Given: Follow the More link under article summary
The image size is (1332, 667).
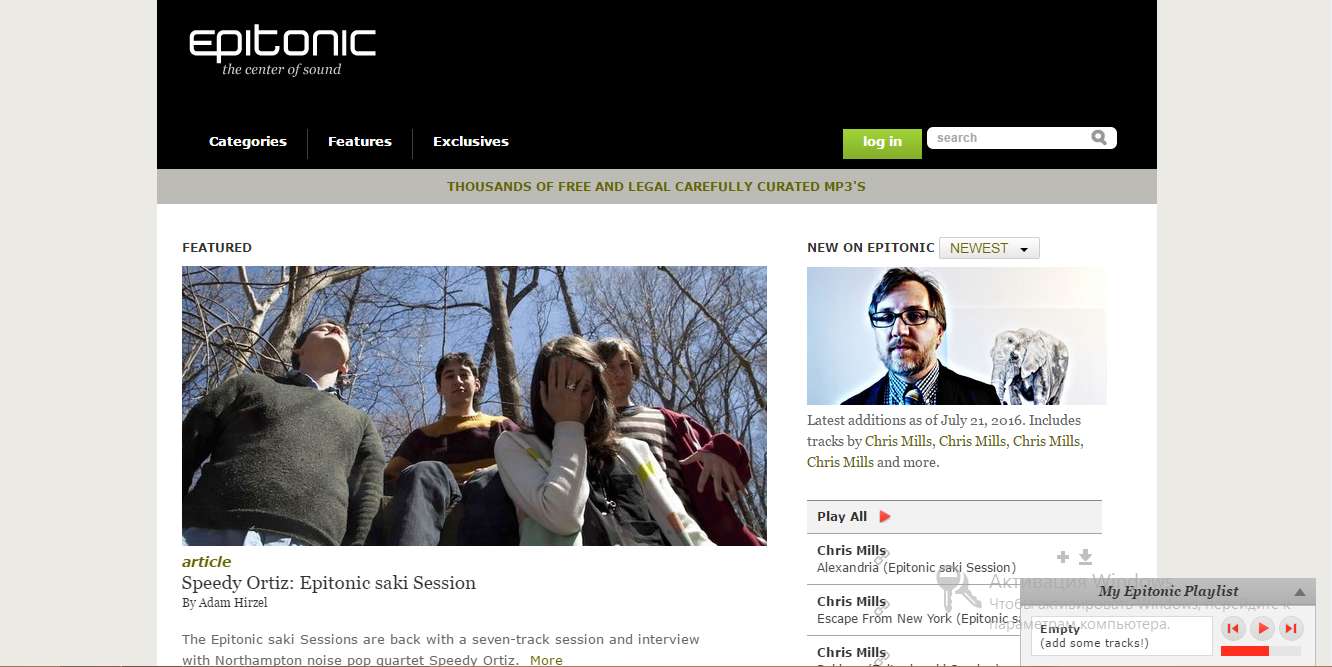Looking at the screenshot, I should [x=546, y=660].
